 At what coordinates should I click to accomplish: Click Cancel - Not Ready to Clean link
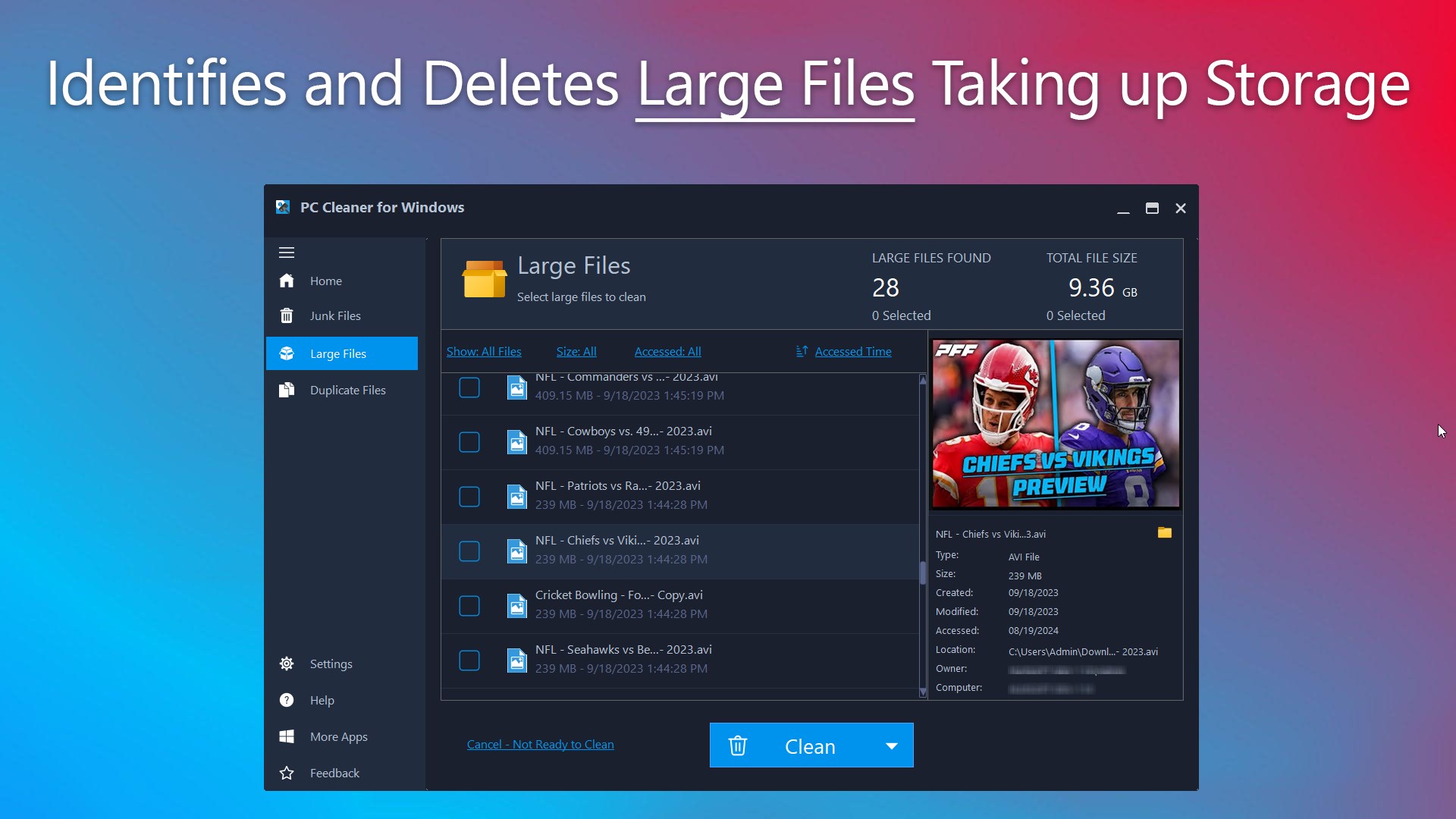point(540,744)
